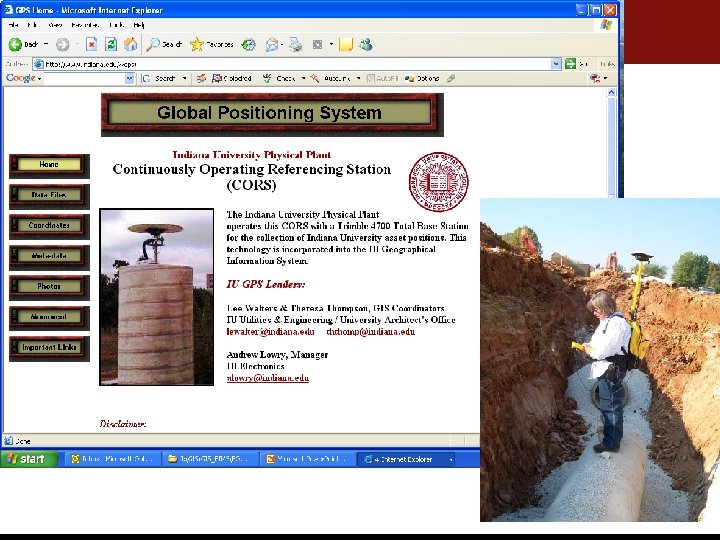The image size is (720, 540).
Task: Click the lewalter@indiana.edu email link
Action: 270,332
